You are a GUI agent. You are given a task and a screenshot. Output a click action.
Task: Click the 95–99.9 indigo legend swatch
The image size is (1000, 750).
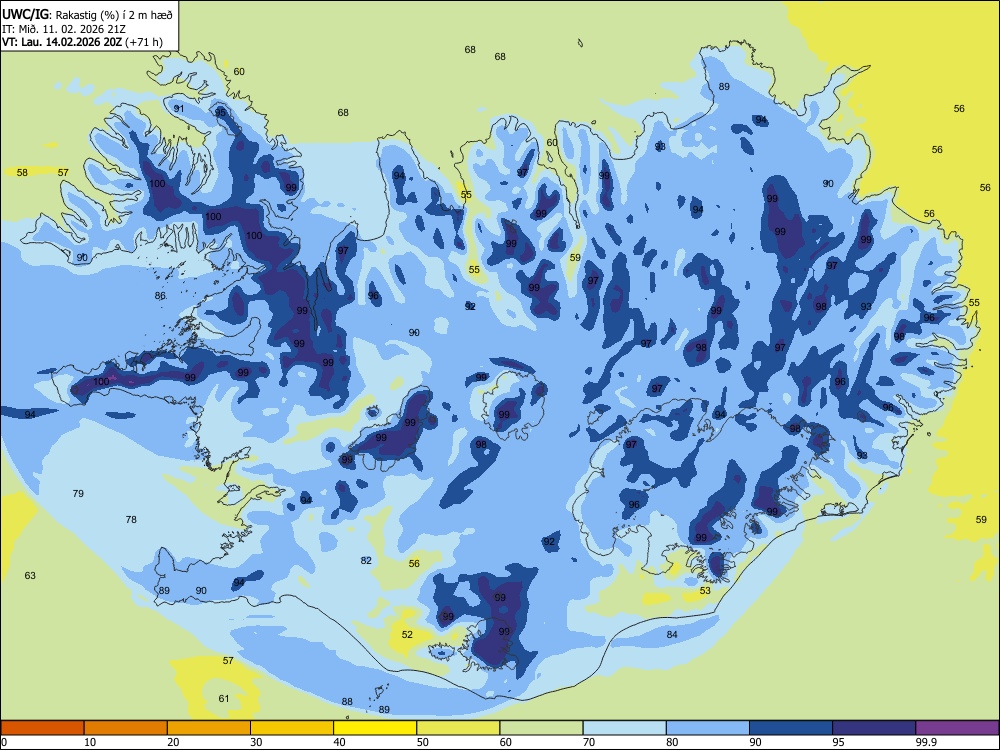tap(874, 728)
